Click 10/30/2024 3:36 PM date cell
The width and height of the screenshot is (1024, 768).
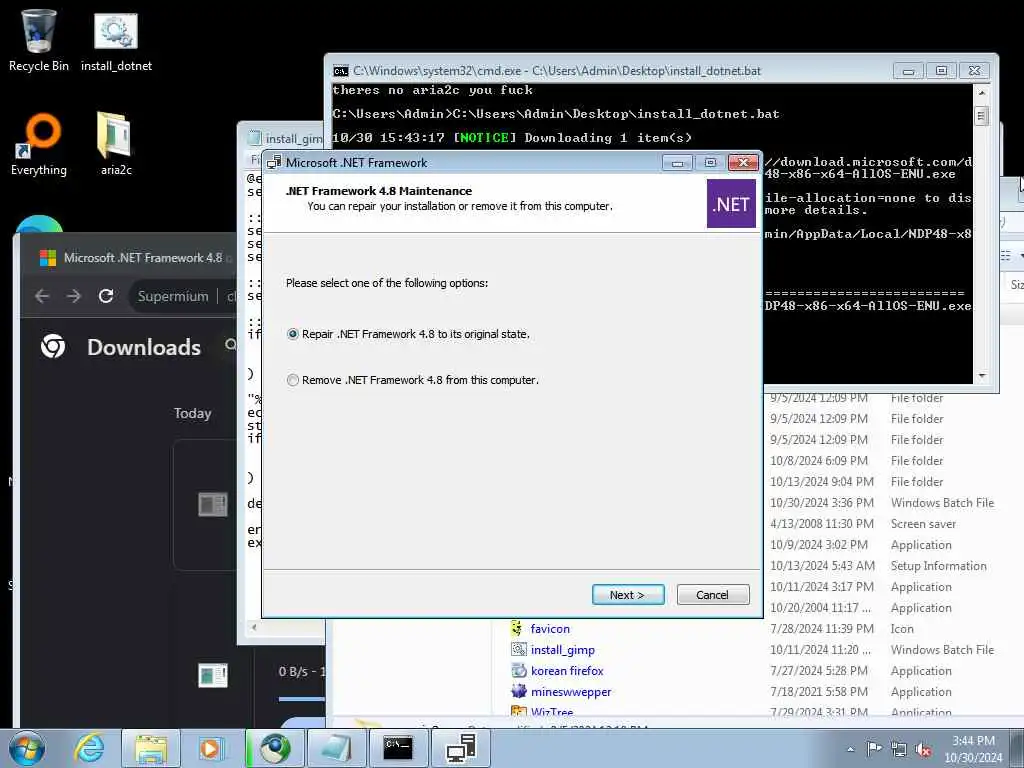click(x=822, y=503)
